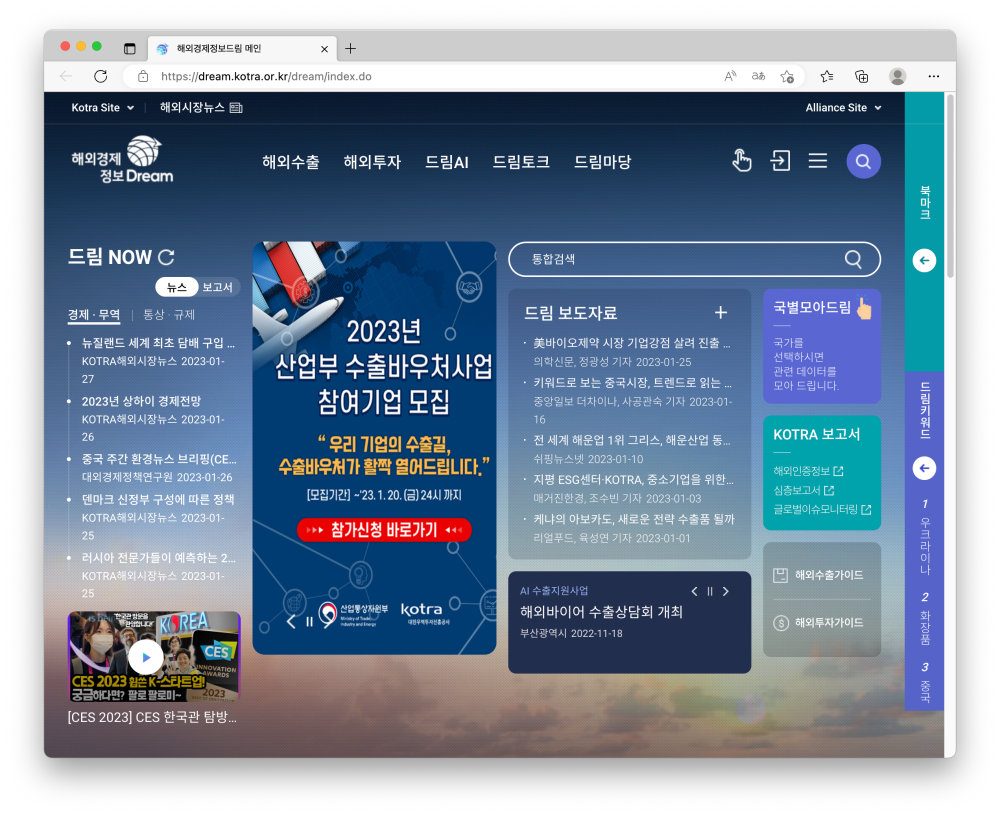Open the 국별모아드림 card
1000x816 pixels.
(822, 346)
